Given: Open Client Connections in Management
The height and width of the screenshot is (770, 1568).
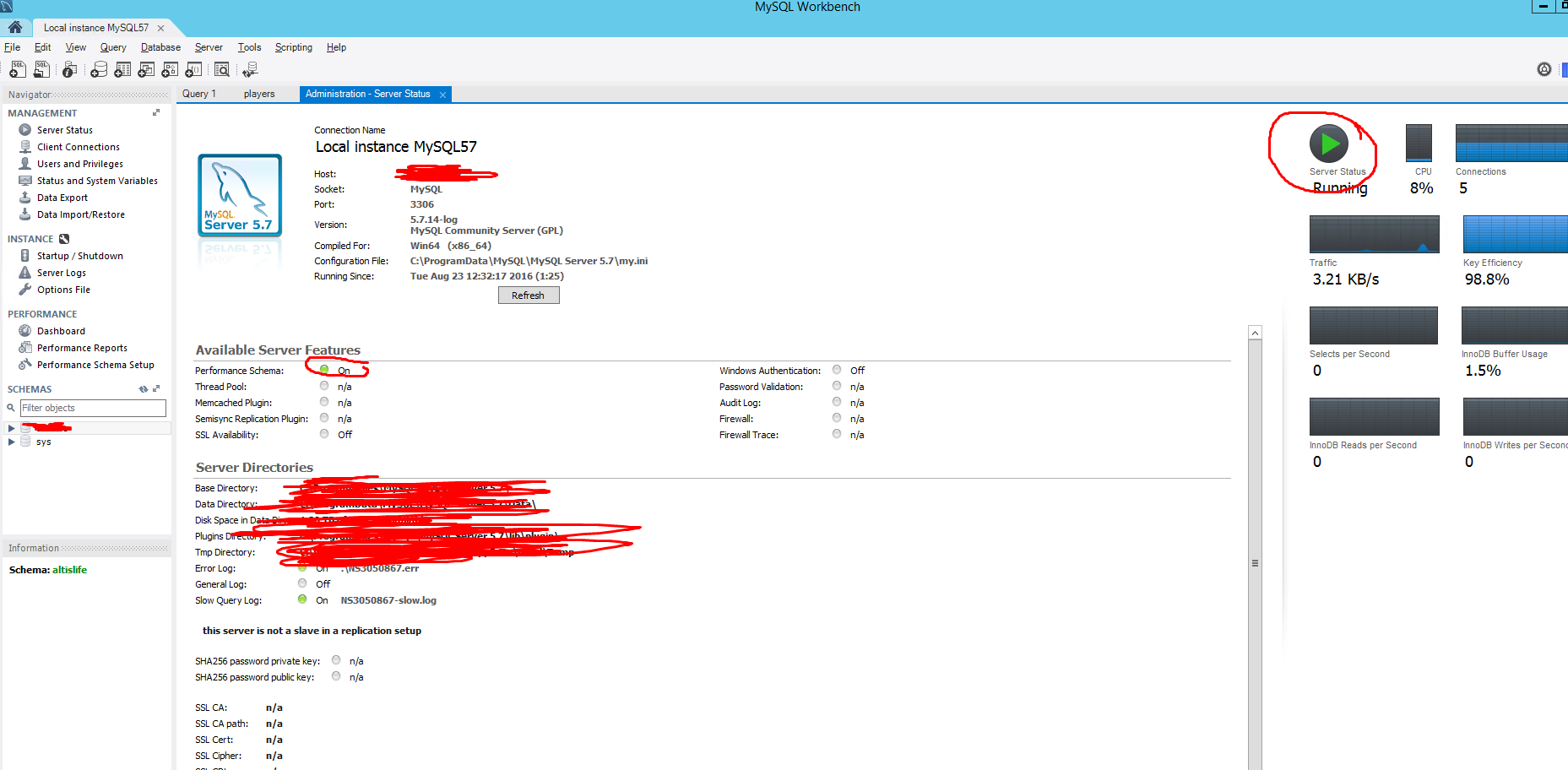Looking at the screenshot, I should (79, 147).
